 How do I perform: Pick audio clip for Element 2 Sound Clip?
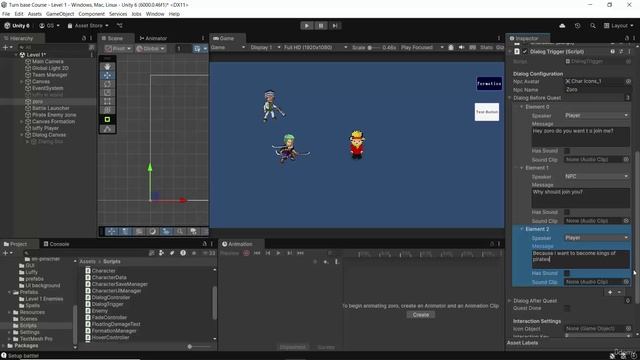[626, 282]
